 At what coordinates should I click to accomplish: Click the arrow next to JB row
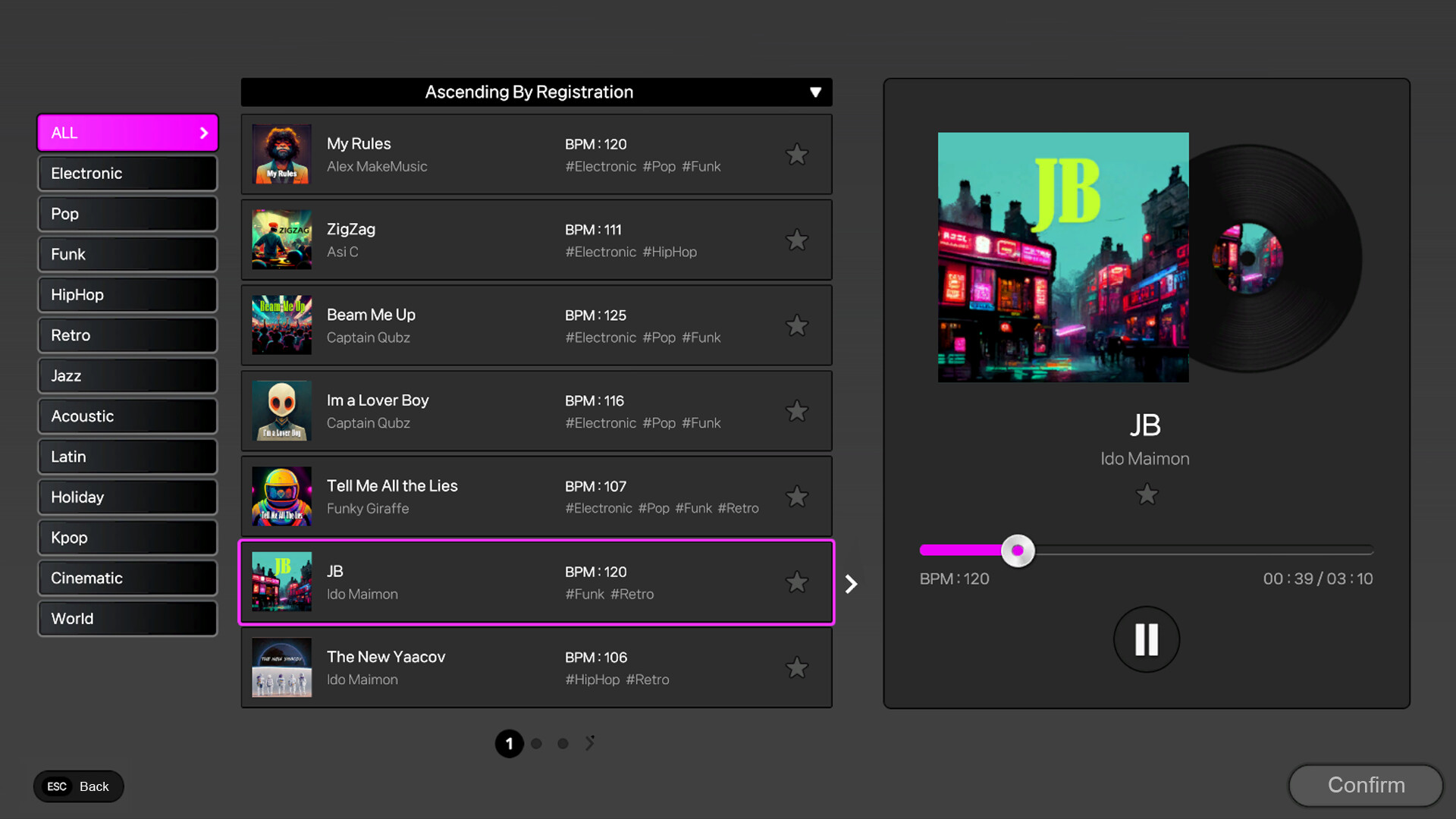(852, 583)
